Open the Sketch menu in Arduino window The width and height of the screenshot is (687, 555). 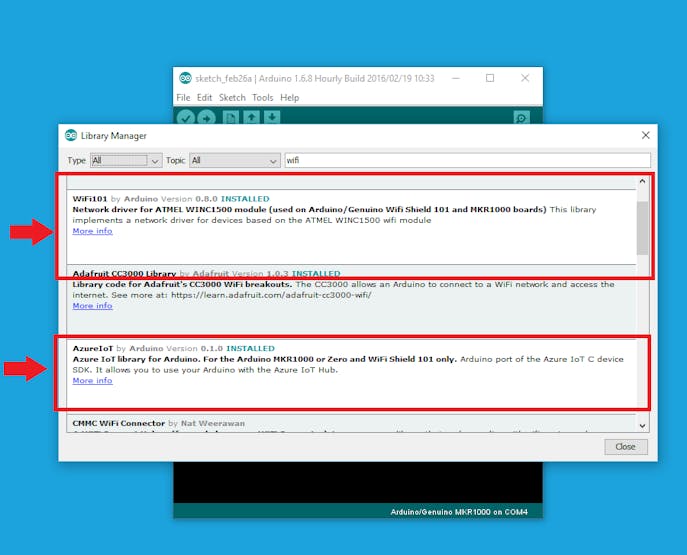click(x=232, y=98)
